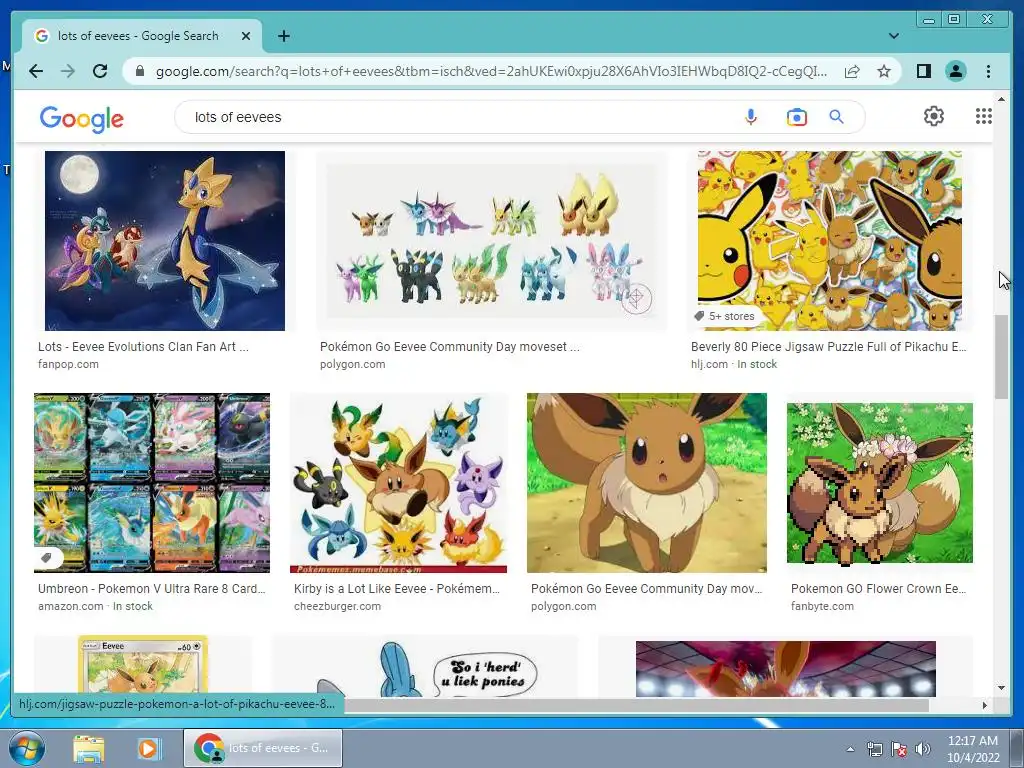Open the network tray icon

click(x=874, y=750)
